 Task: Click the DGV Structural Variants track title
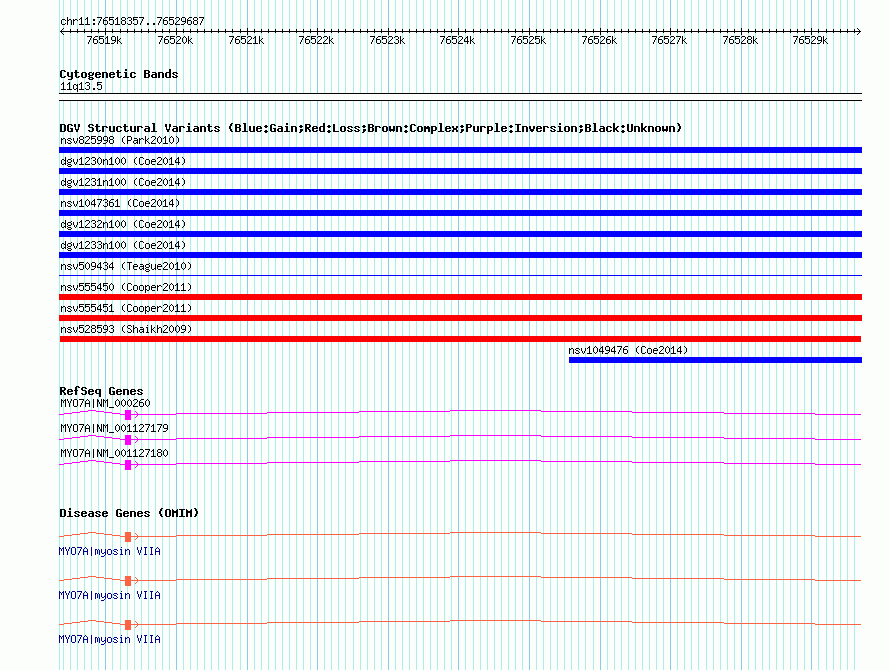(x=371, y=128)
